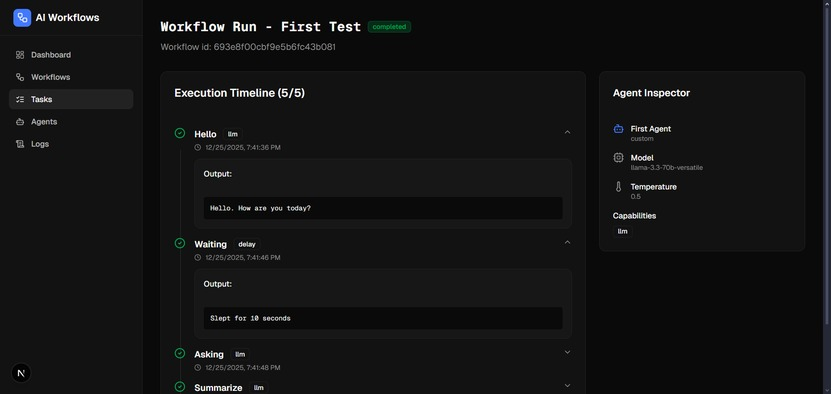Image resolution: width=831 pixels, height=394 pixels.
Task: Click the 'Output:' label in Waiting step
Action: point(218,284)
